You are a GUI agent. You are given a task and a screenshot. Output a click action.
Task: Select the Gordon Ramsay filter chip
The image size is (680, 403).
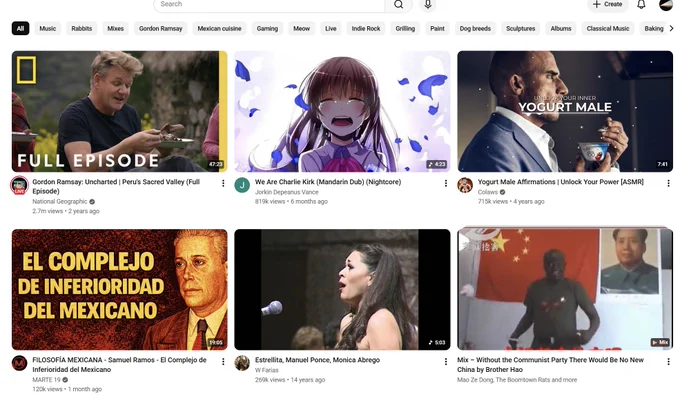160,29
